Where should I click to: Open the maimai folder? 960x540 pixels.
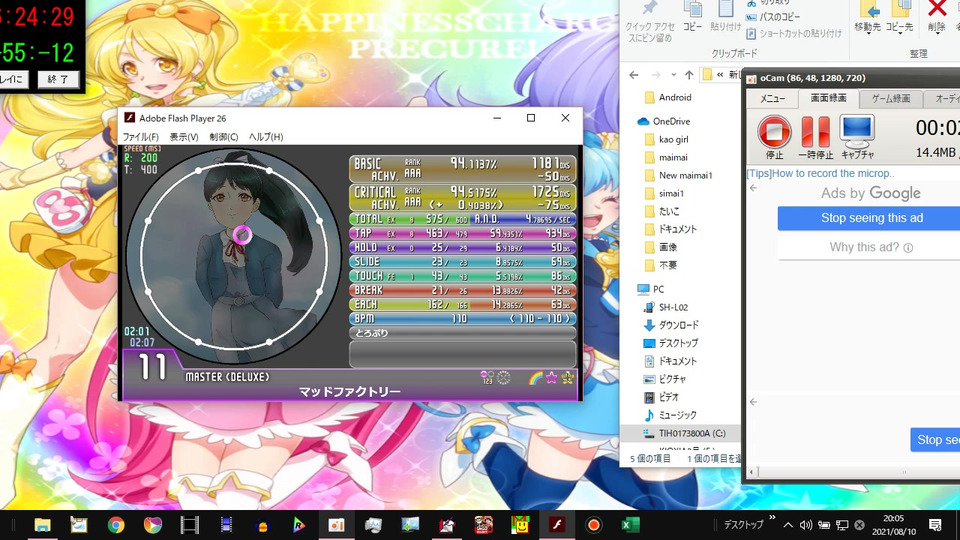point(673,157)
